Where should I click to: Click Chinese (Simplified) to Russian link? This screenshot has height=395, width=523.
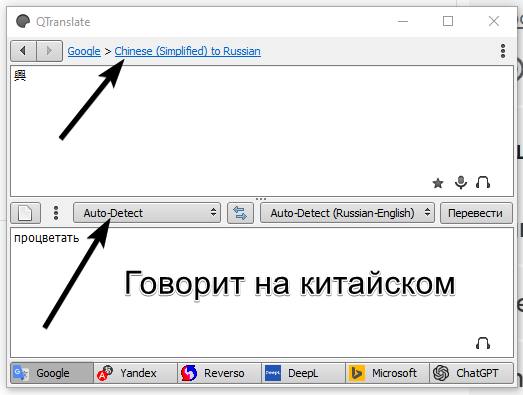pyautogui.click(x=187, y=51)
